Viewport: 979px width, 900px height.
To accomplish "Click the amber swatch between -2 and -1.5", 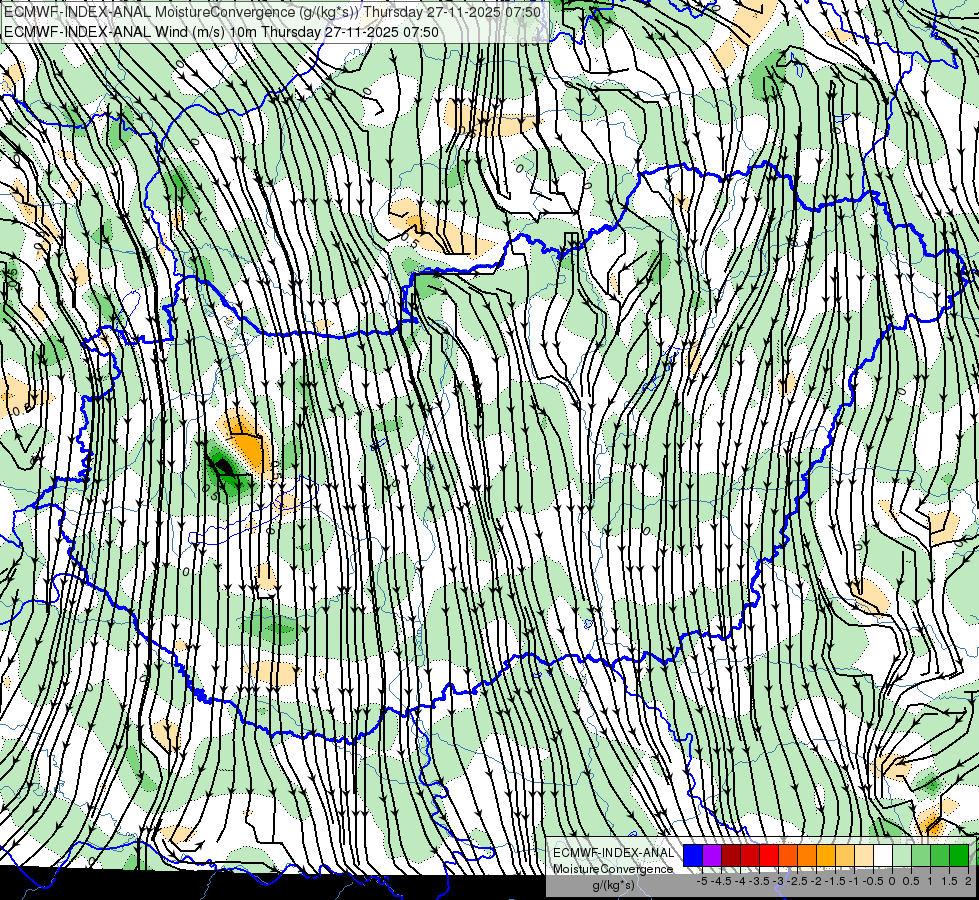I will click(x=826, y=856).
